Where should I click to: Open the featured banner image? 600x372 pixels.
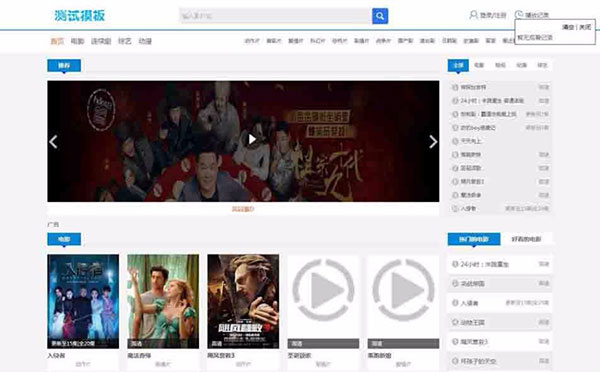tap(243, 141)
